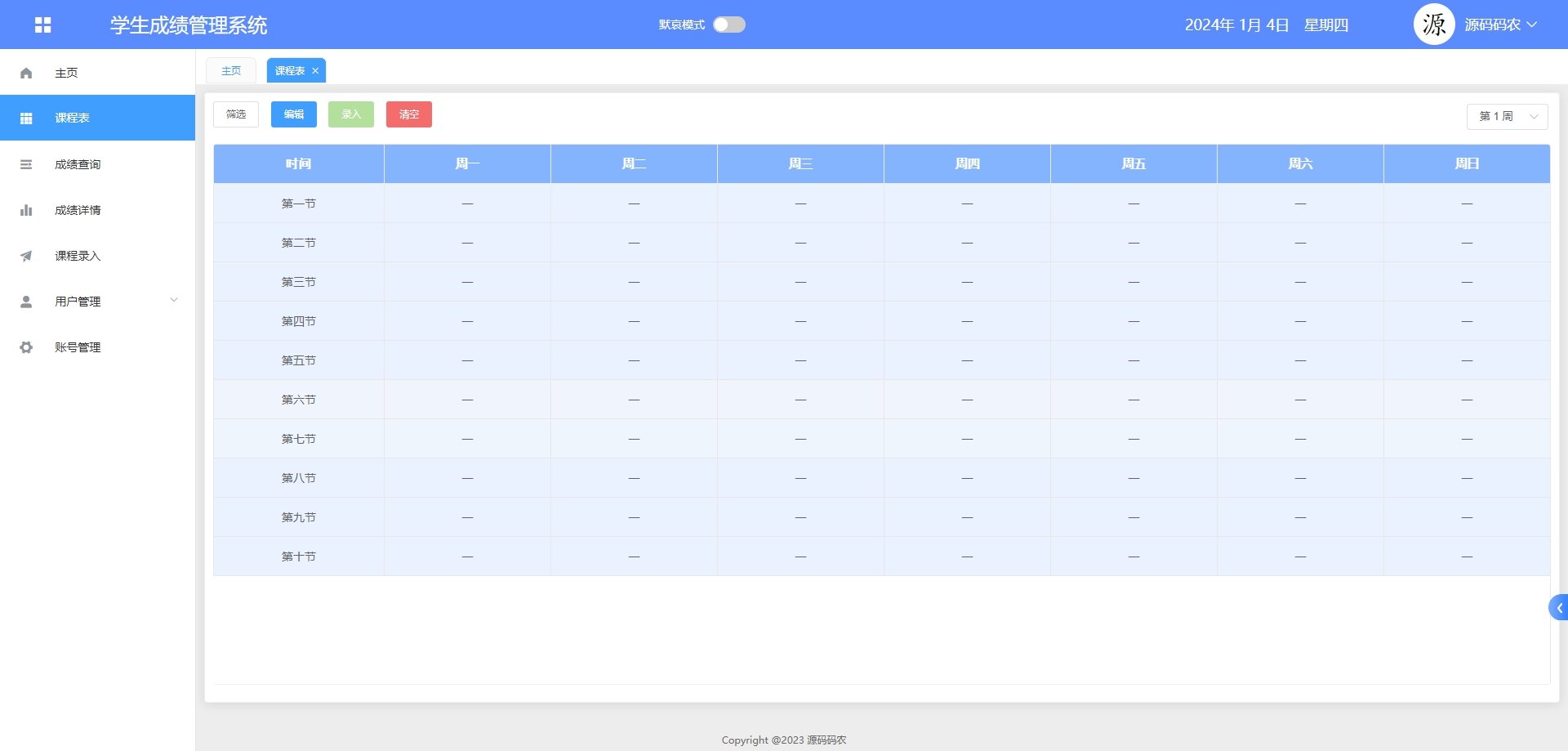The image size is (1568, 751).
Task: Click the 周四 column header
Action: pos(967,164)
